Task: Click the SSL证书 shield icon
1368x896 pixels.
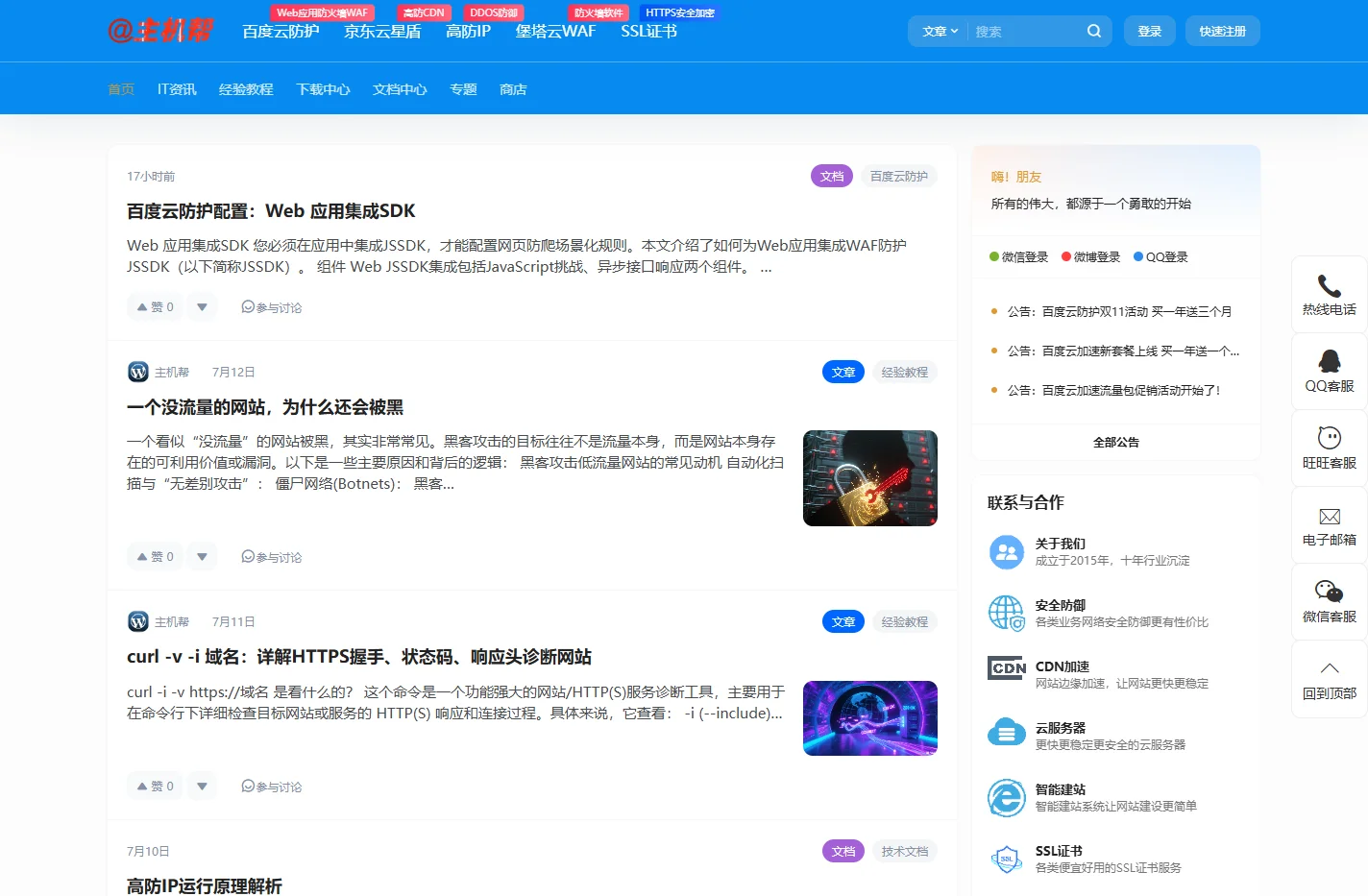Action: (x=1007, y=859)
